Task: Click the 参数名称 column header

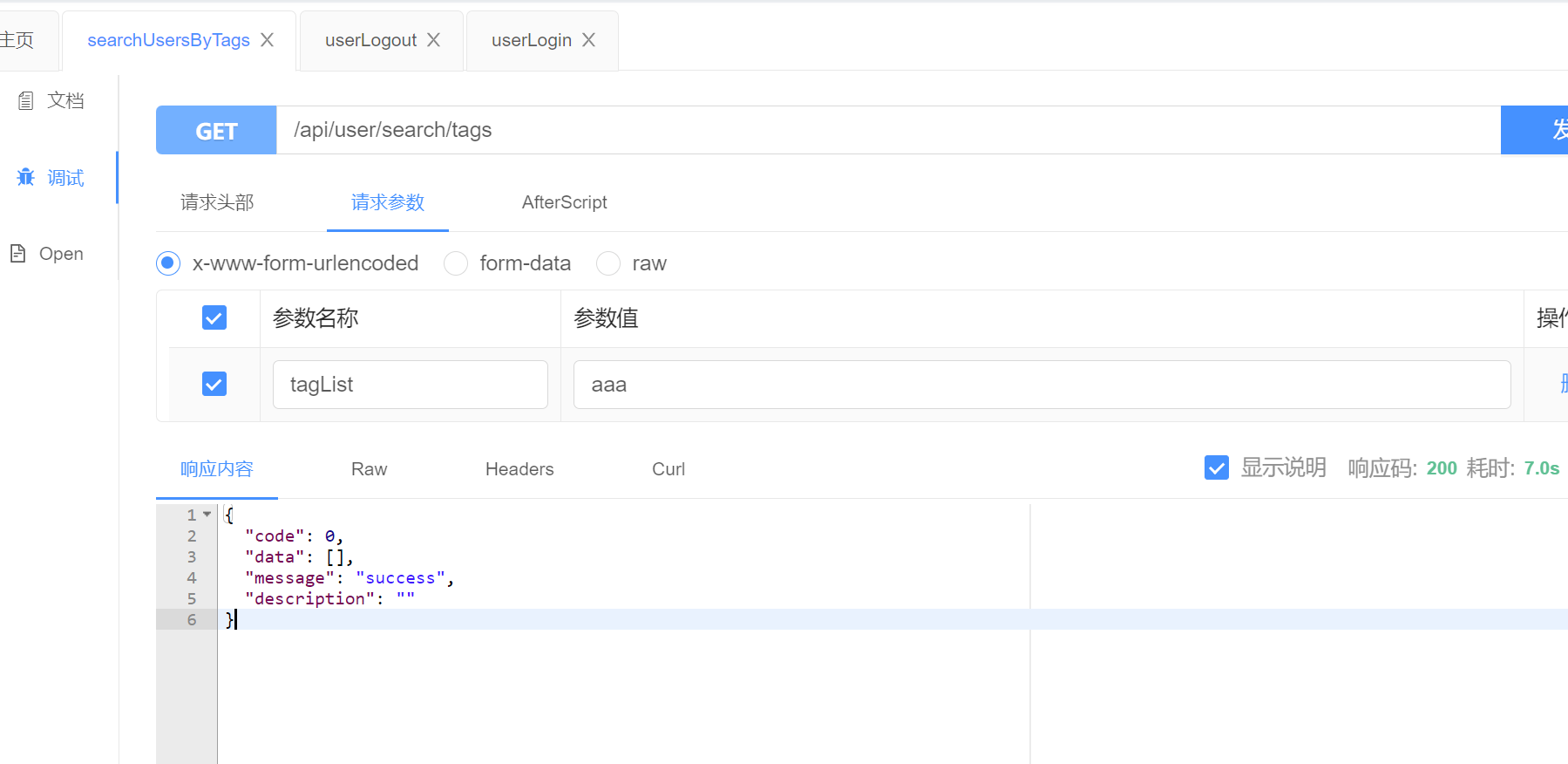Action: point(316,318)
